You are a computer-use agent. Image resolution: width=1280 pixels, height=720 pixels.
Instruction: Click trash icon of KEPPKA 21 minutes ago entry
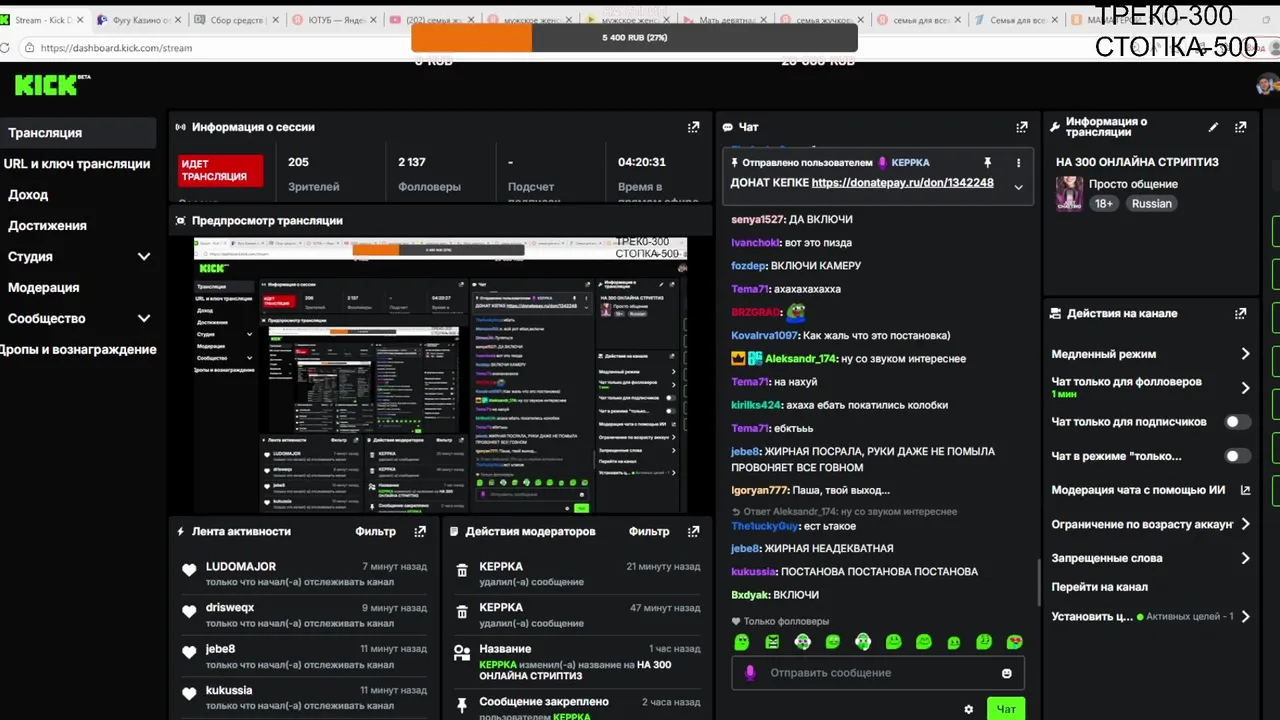coord(462,570)
